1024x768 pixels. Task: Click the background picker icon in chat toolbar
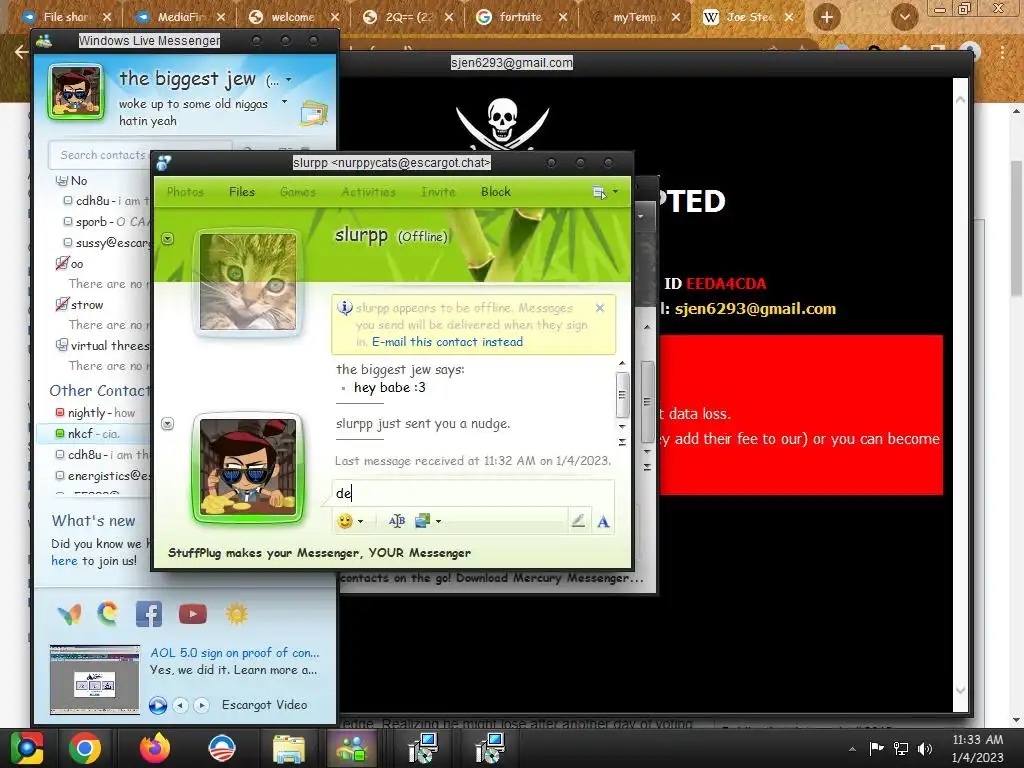(423, 521)
